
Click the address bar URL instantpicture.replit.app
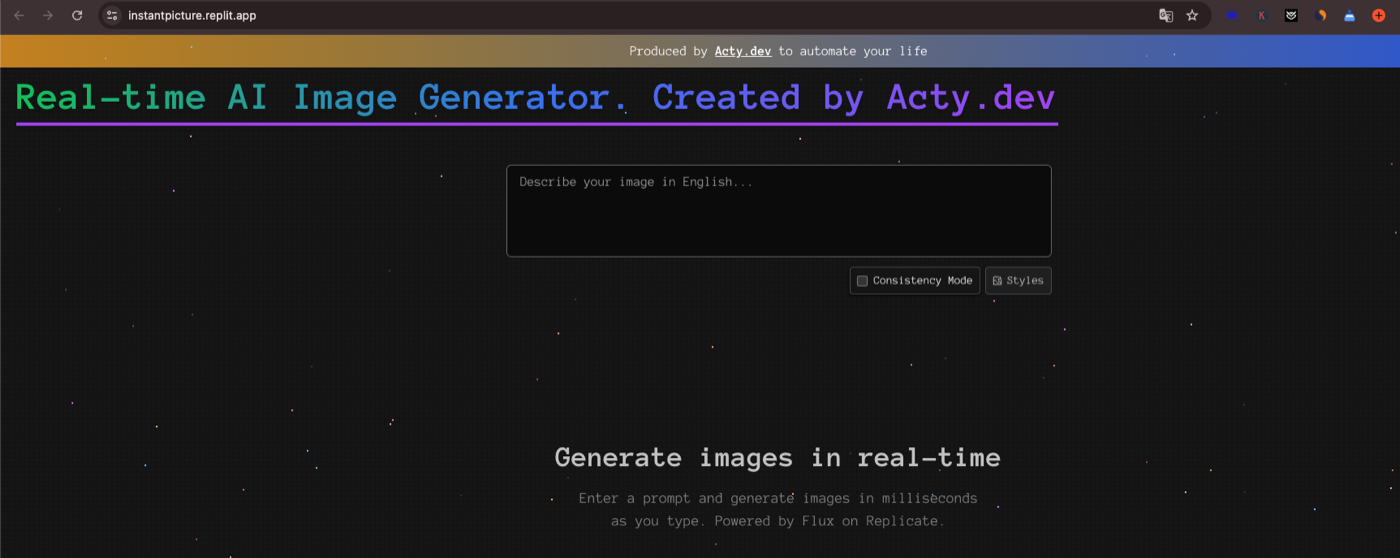(192, 15)
